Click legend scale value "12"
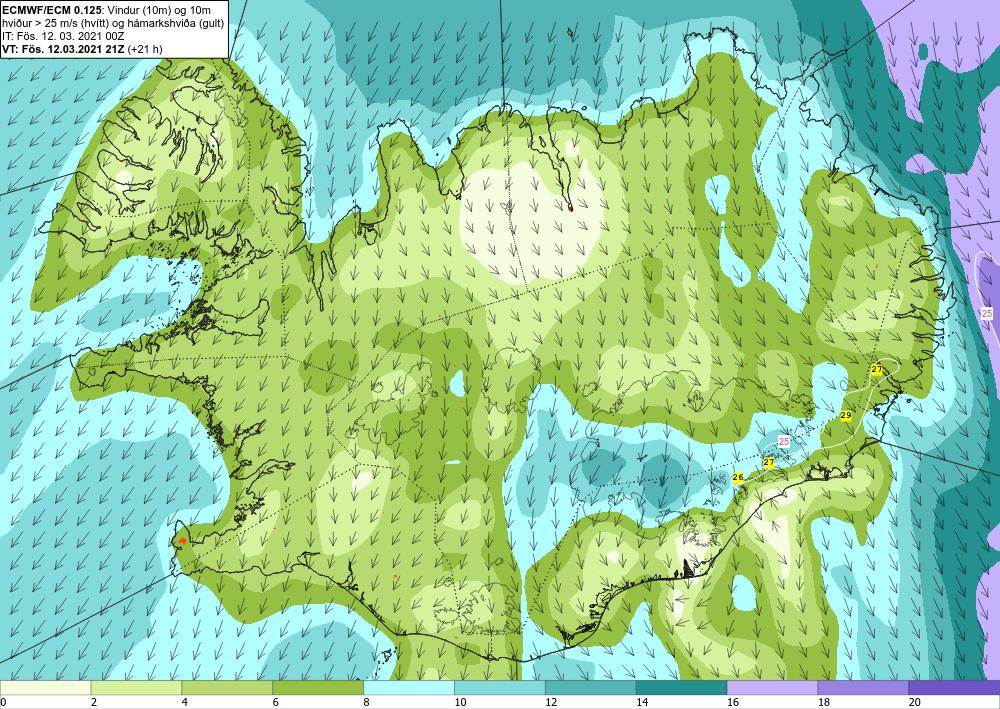Viewport: 1000px width, 709px height. (x=551, y=702)
